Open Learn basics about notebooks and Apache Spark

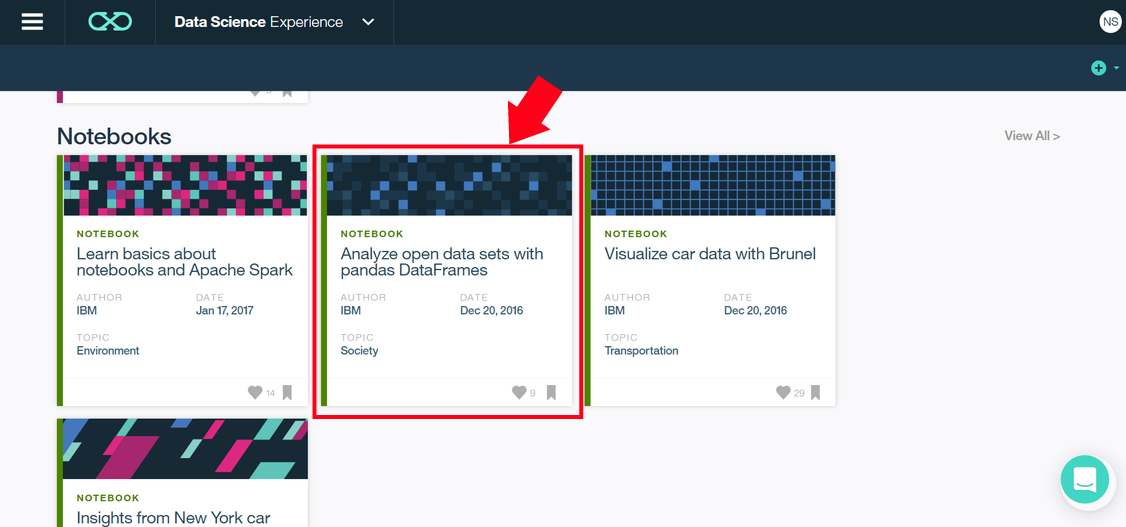(x=185, y=262)
